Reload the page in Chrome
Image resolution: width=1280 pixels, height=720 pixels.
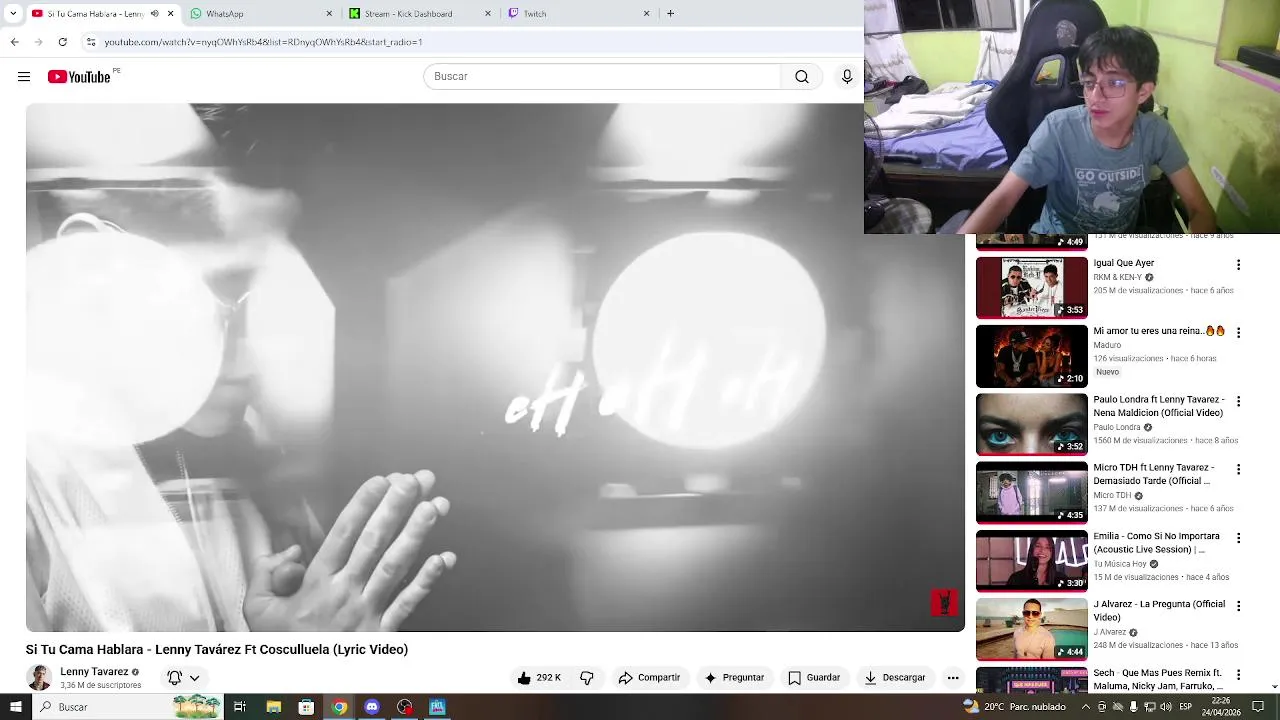pos(62,42)
